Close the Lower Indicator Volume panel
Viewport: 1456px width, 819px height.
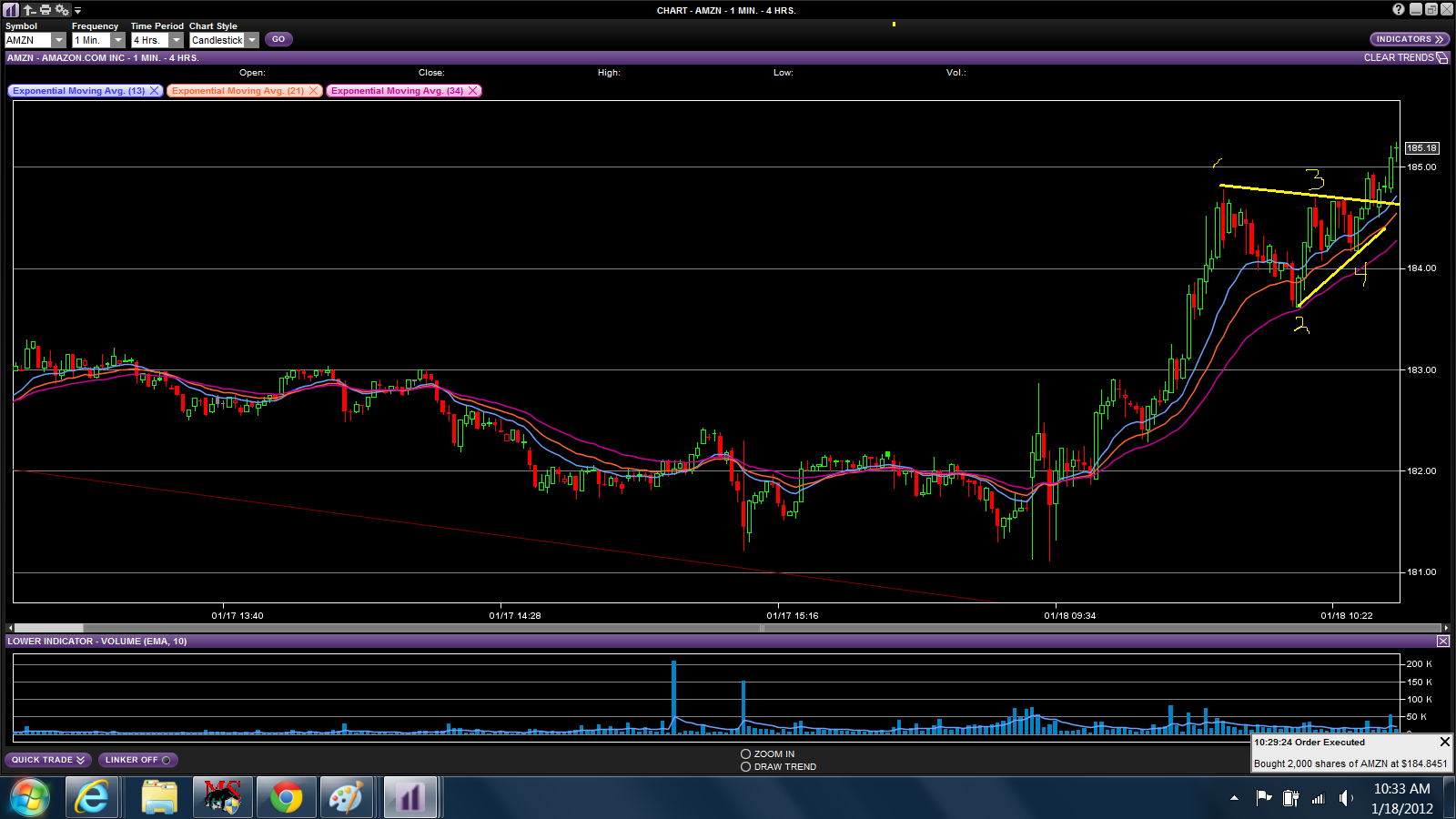click(1443, 642)
